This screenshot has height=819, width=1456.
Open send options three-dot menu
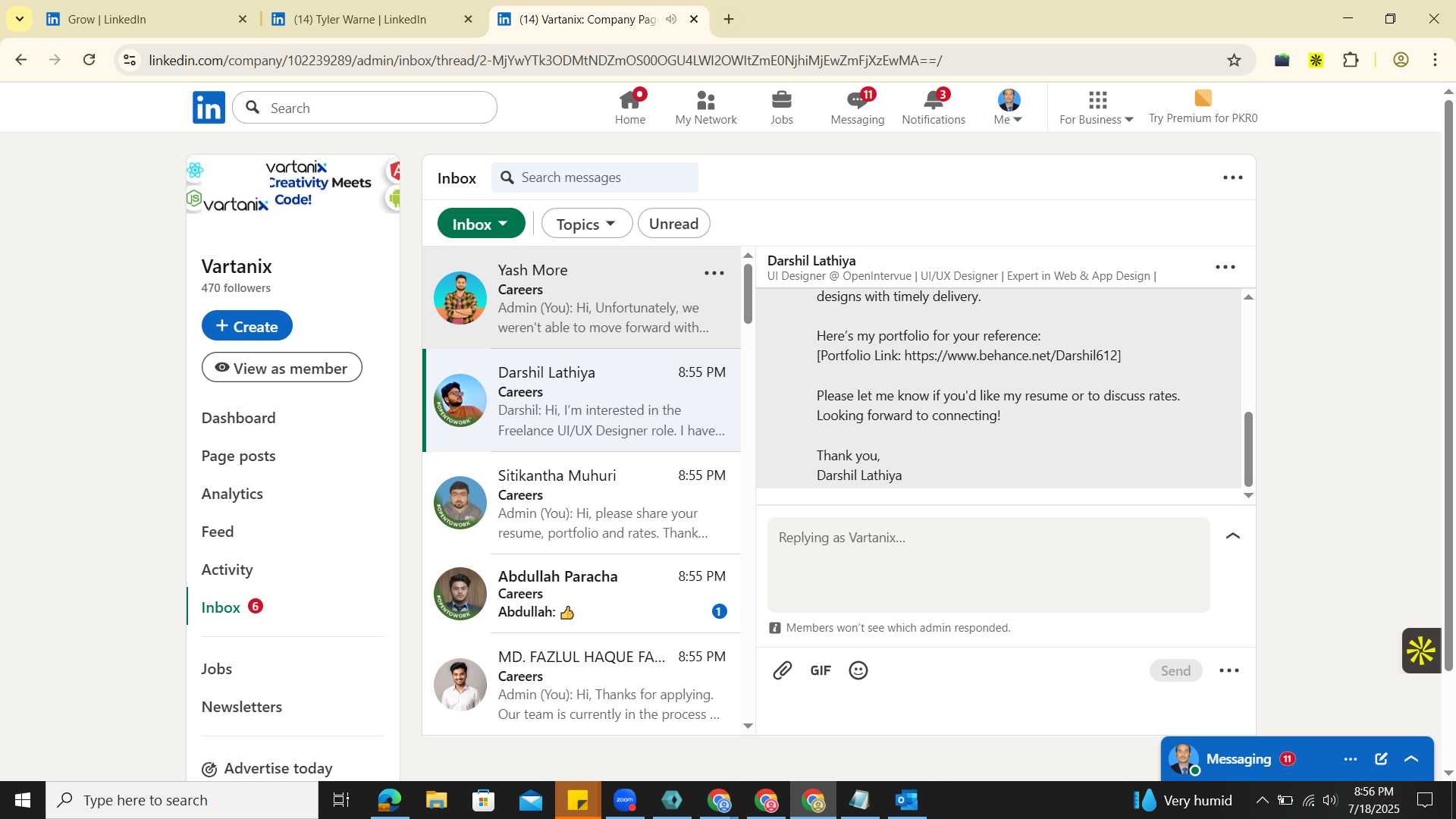point(1229,670)
